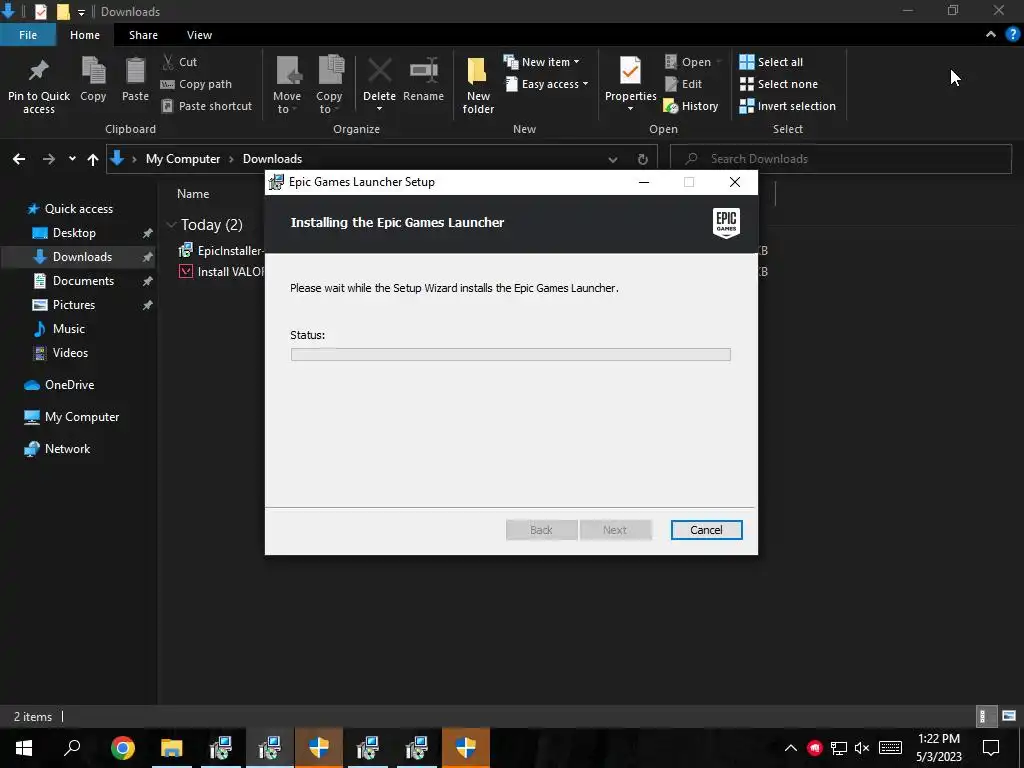This screenshot has width=1024, height=768.
Task: Open Desktop in the navigation pane
Action: 74,232
